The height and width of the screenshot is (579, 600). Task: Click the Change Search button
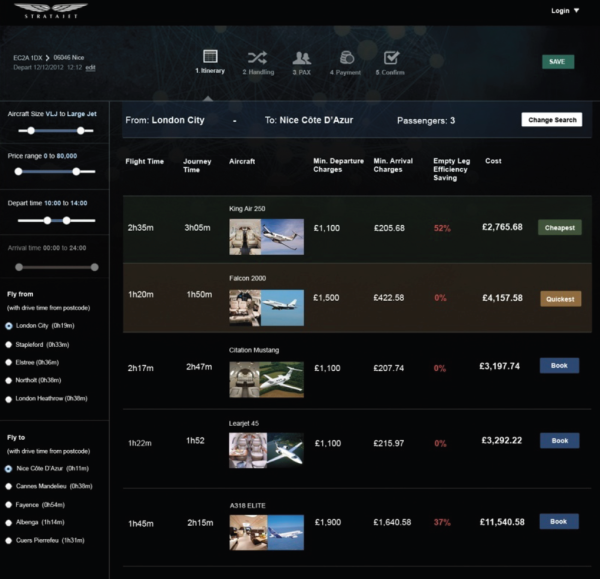(552, 120)
